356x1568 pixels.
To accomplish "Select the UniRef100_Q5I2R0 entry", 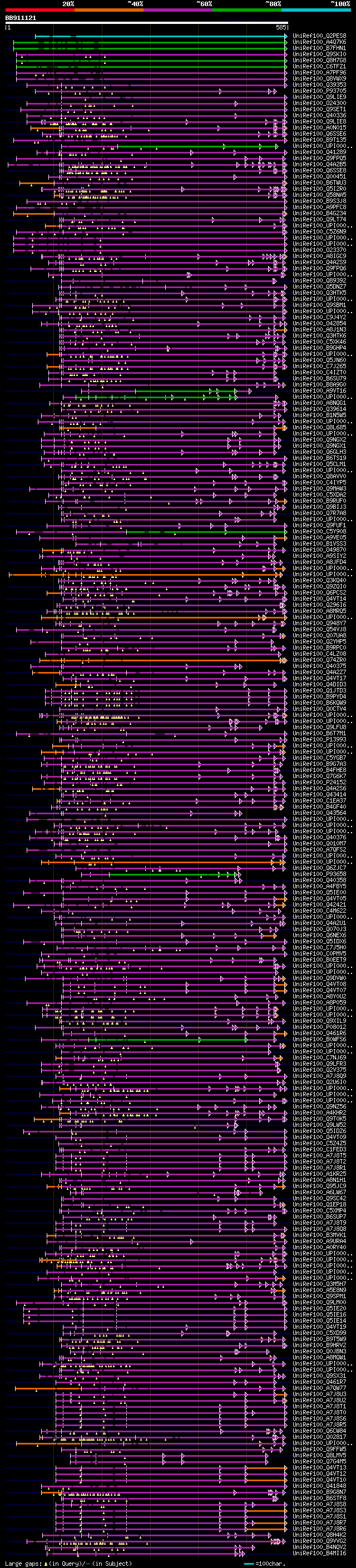I will click(x=319, y=189).
